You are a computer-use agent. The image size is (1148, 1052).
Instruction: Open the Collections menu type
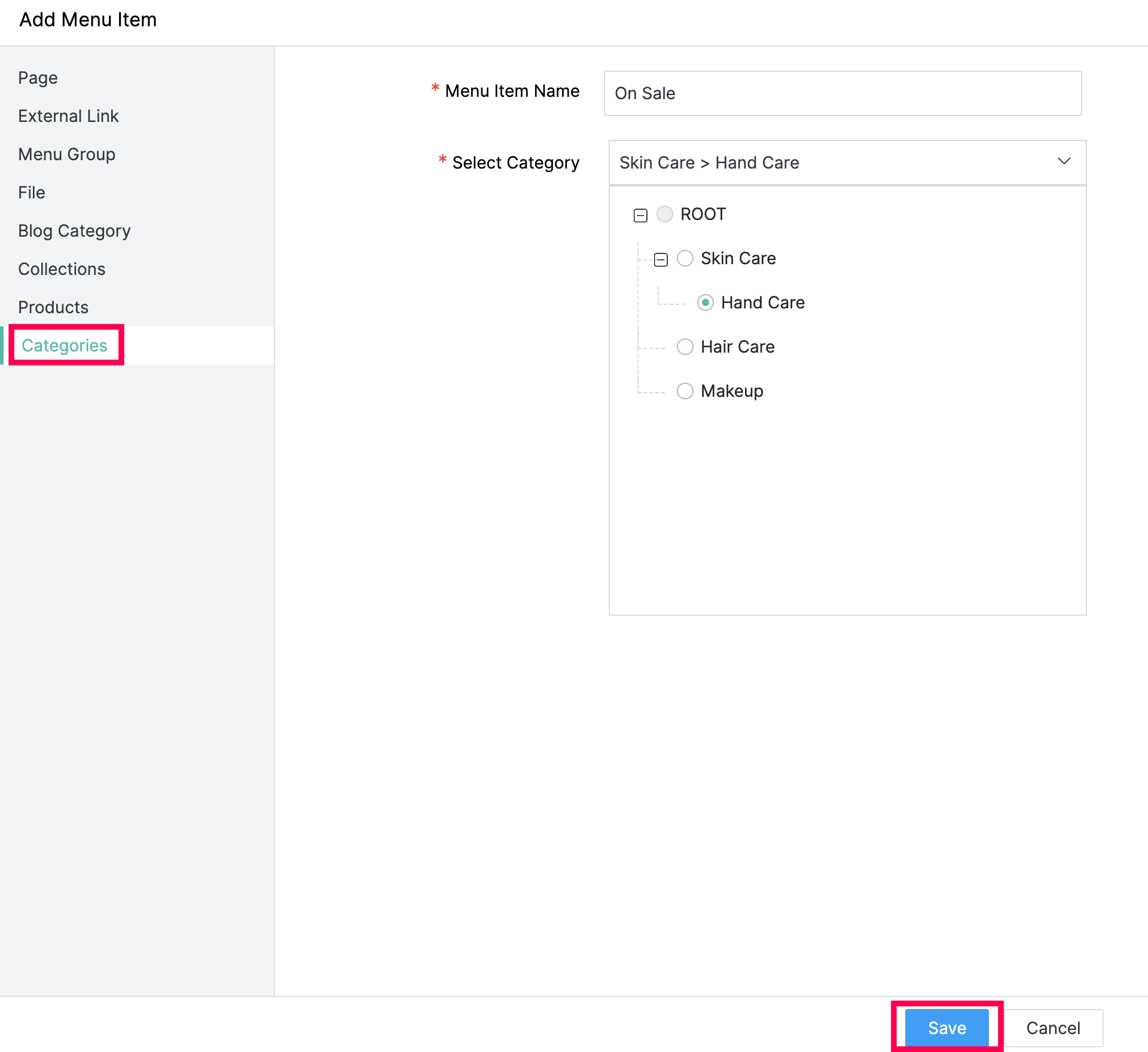click(x=62, y=269)
